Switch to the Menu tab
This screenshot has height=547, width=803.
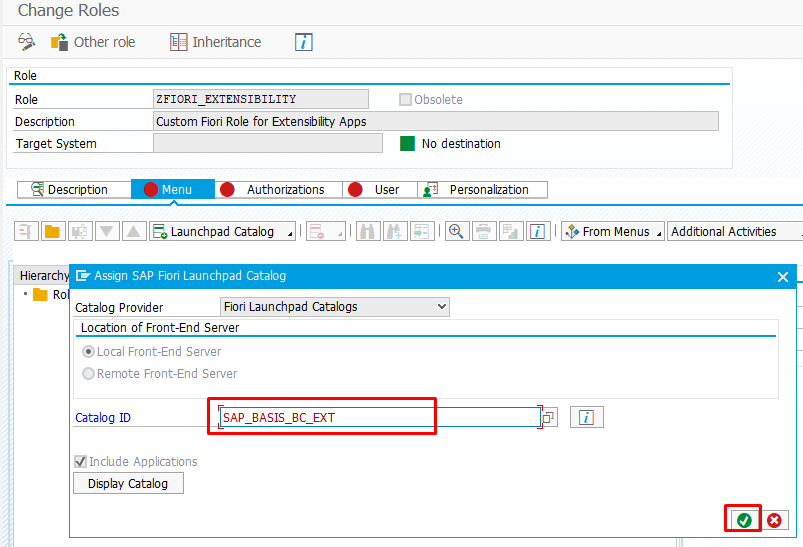click(173, 190)
